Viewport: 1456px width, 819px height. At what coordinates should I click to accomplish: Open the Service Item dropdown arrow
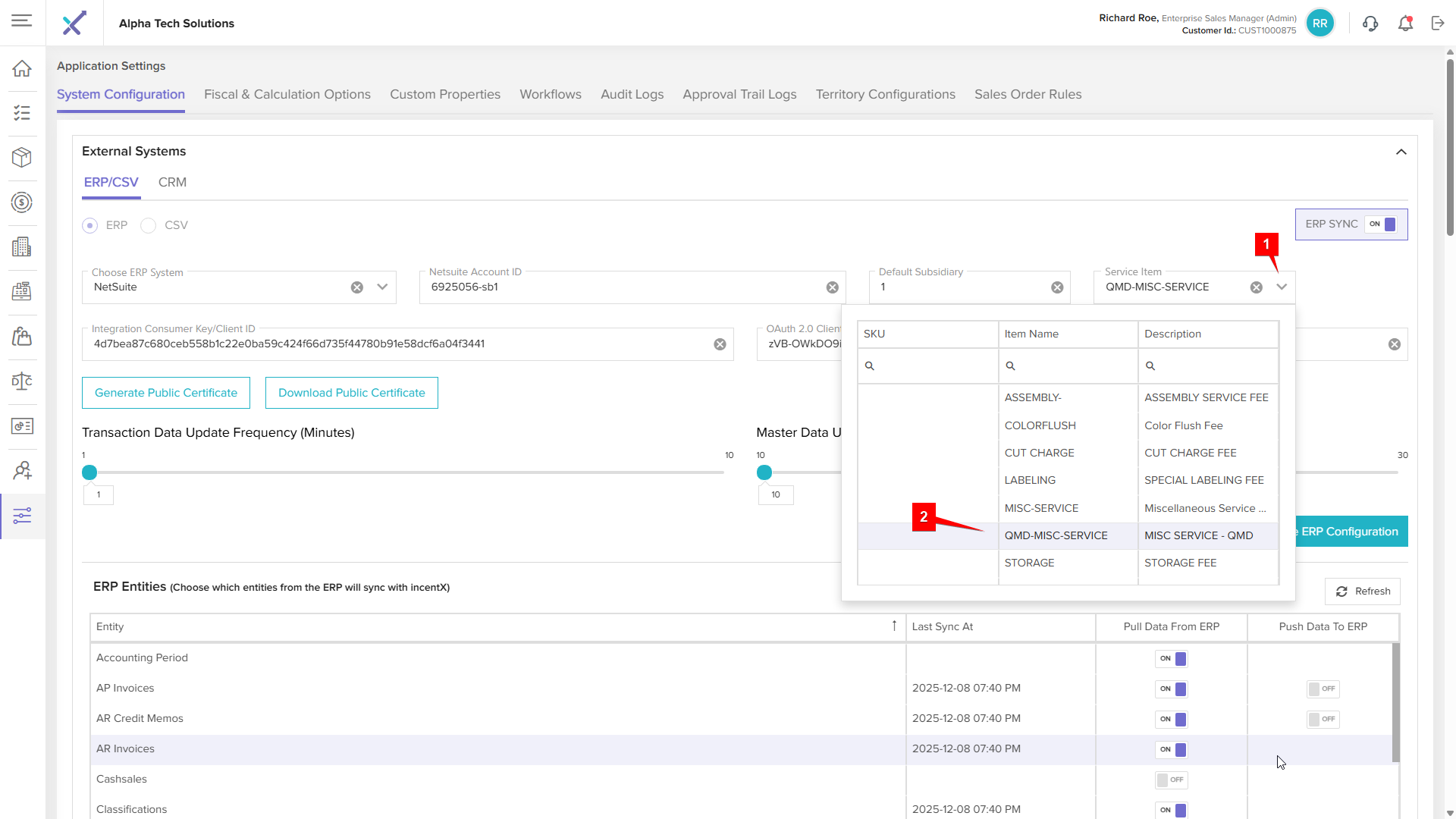tap(1282, 287)
